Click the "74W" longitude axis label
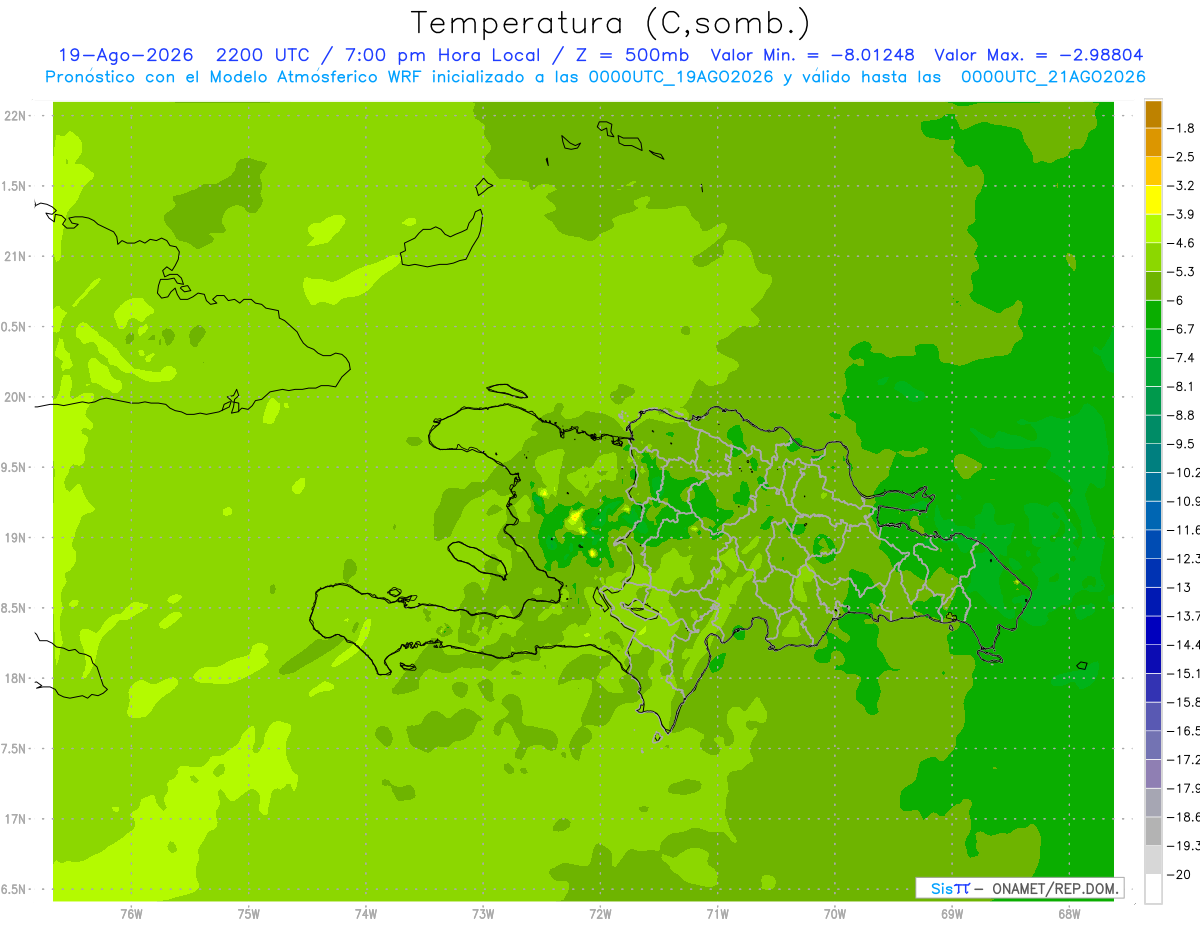Viewport: 1200px width, 927px height. (x=366, y=913)
